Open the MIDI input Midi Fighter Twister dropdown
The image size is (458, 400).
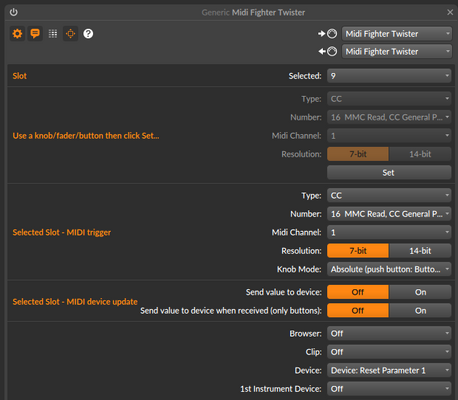click(x=397, y=34)
